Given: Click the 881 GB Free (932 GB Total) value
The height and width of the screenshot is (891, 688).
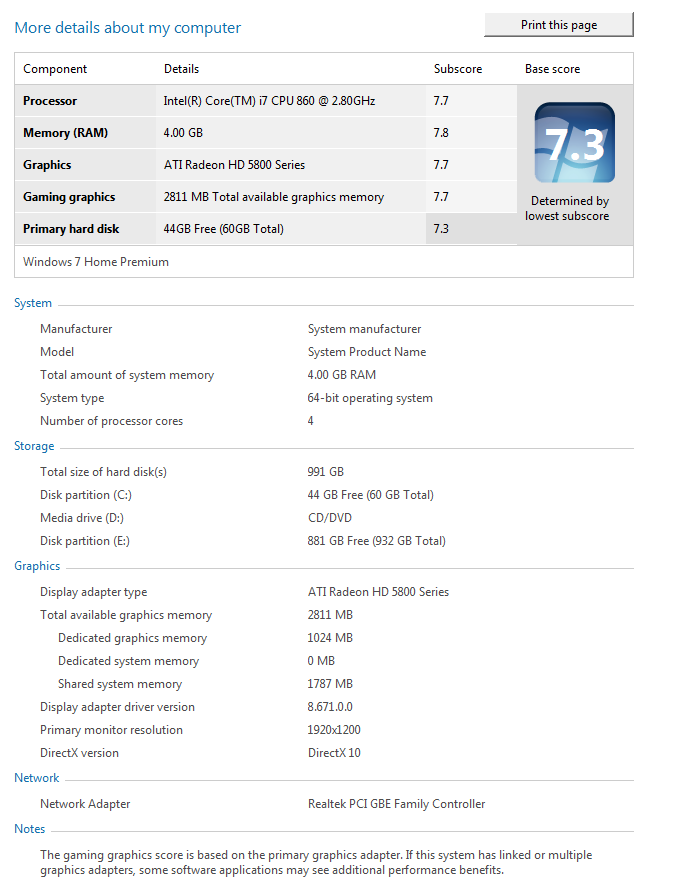Looking at the screenshot, I should click(x=376, y=541).
